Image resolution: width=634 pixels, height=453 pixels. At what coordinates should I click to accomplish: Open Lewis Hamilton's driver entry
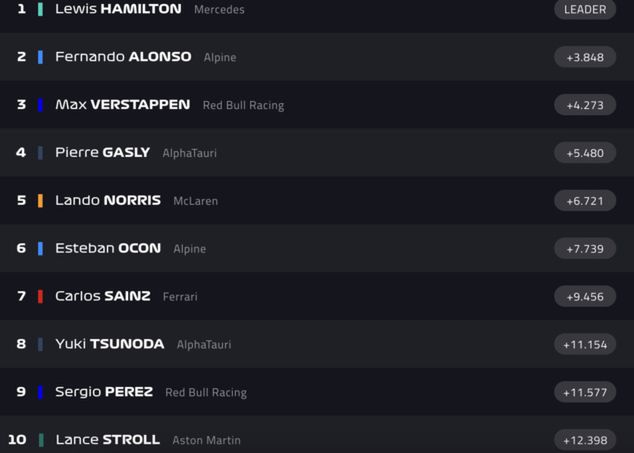(118, 9)
